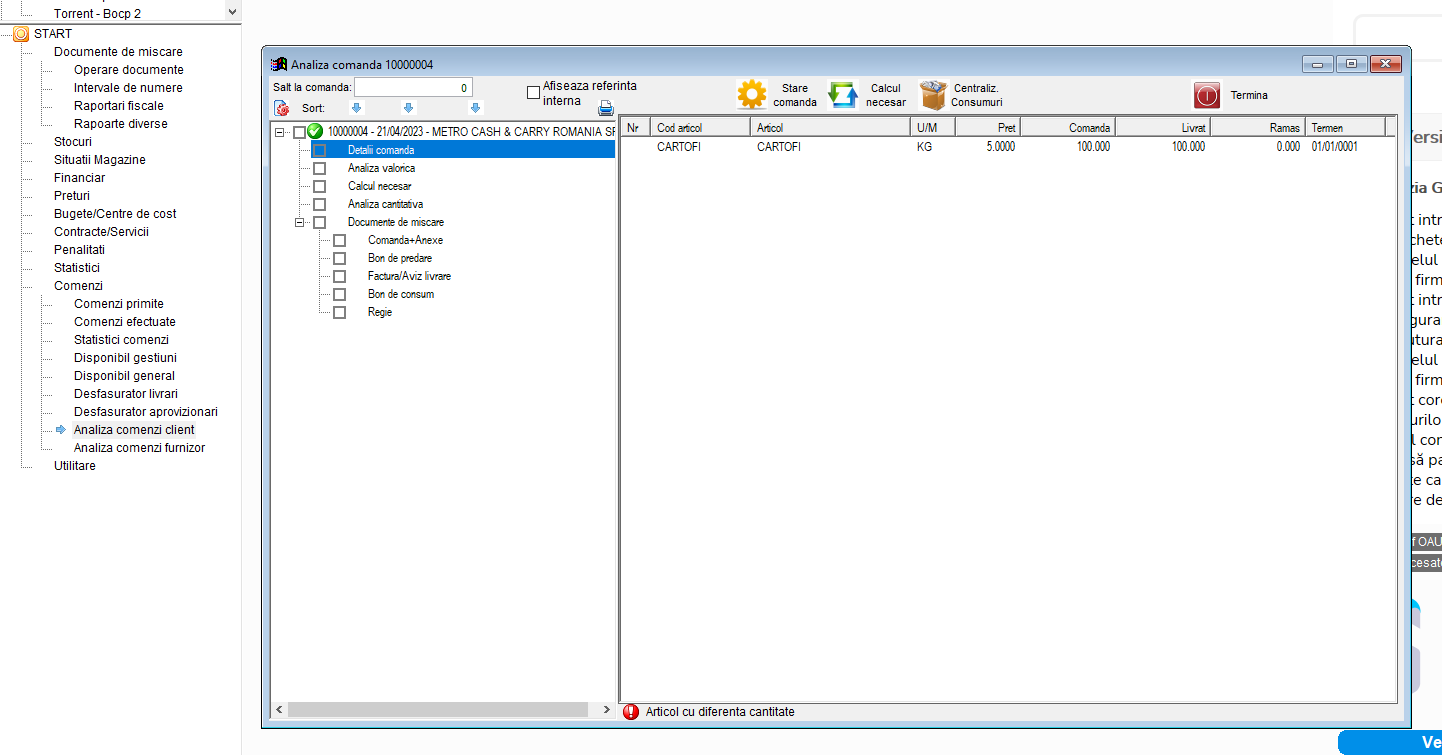This screenshot has width=1442, height=755.
Task: Click the Stare comanda gear icon
Action: (752, 95)
